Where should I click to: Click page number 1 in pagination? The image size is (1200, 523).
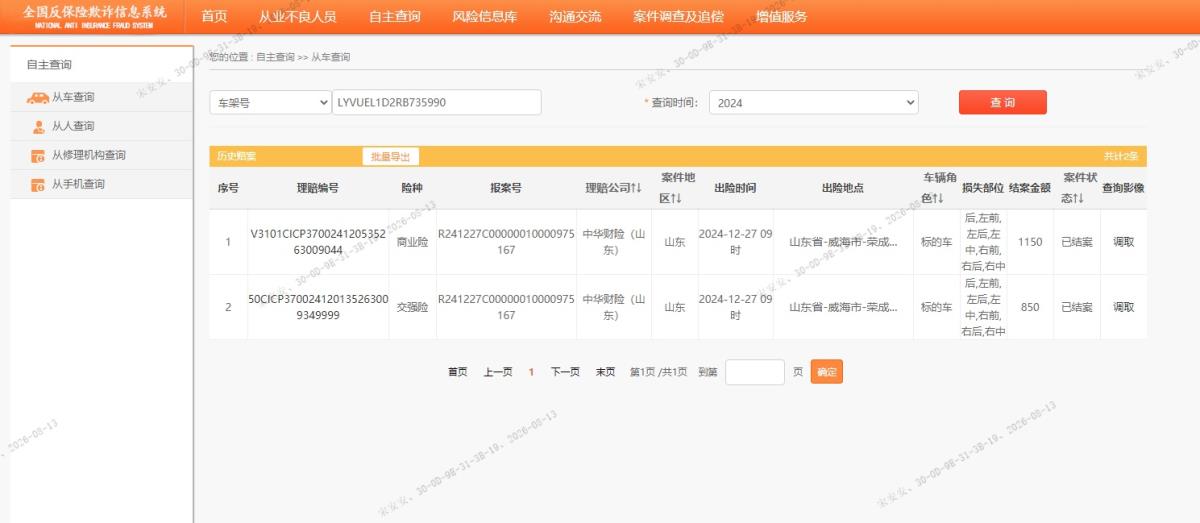[x=531, y=372]
